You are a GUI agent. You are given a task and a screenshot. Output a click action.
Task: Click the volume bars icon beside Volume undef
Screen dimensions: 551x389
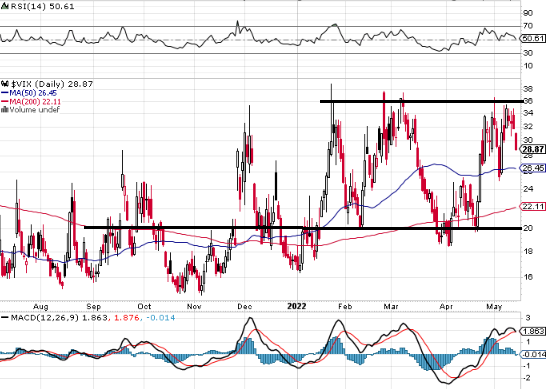pos(5,110)
